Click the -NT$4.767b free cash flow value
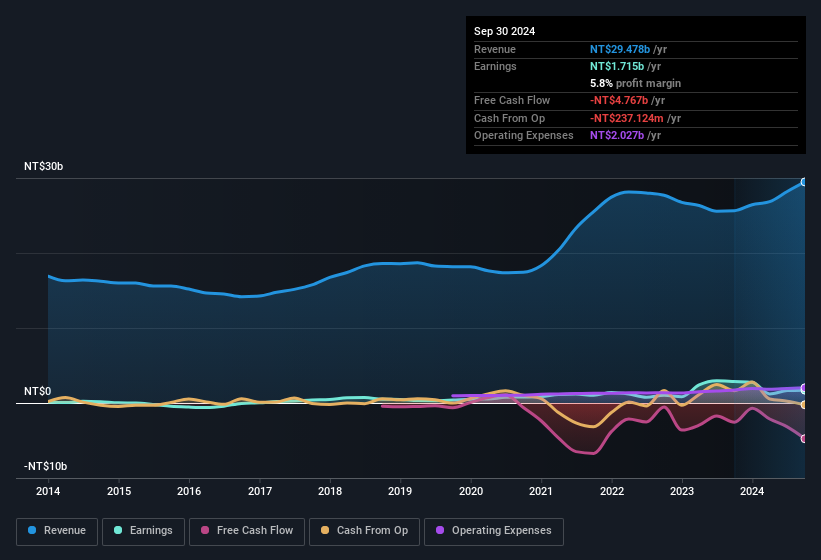The height and width of the screenshot is (560, 821). click(619, 100)
